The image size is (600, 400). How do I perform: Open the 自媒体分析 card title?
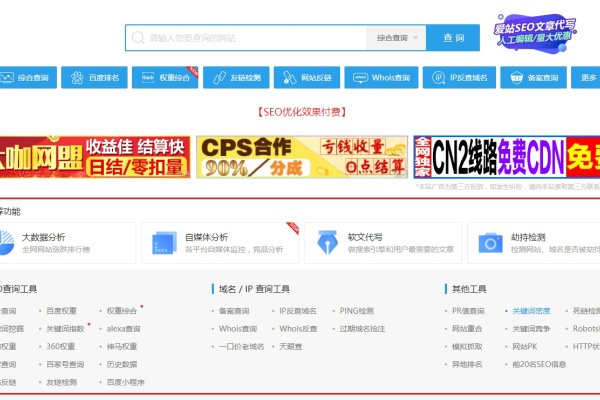207,237
